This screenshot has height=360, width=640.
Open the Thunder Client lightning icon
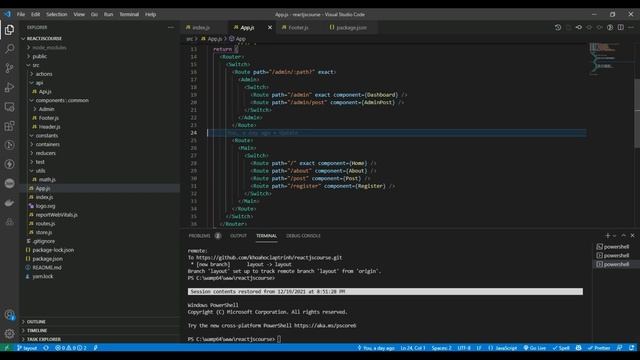click(x=9, y=164)
